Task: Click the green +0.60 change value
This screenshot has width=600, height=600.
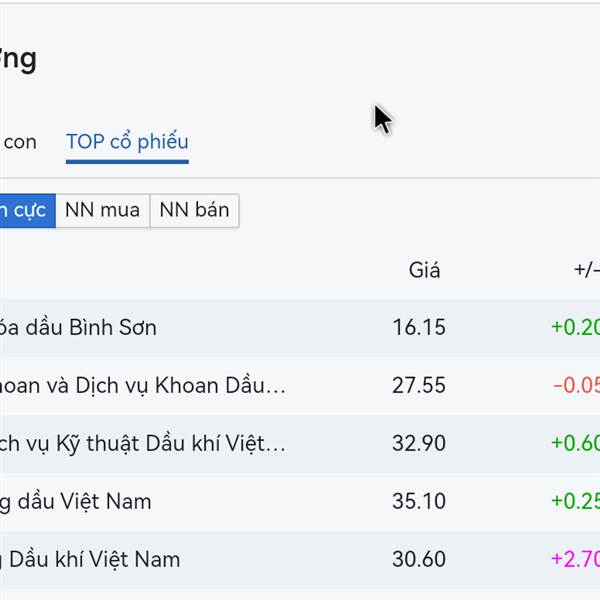Action: [x=575, y=444]
